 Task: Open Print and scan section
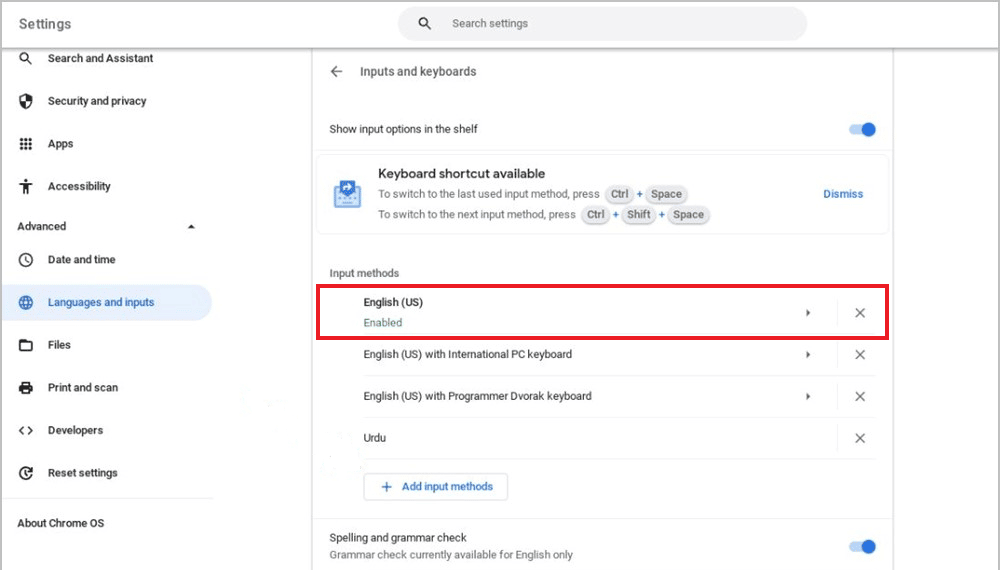click(x=83, y=388)
